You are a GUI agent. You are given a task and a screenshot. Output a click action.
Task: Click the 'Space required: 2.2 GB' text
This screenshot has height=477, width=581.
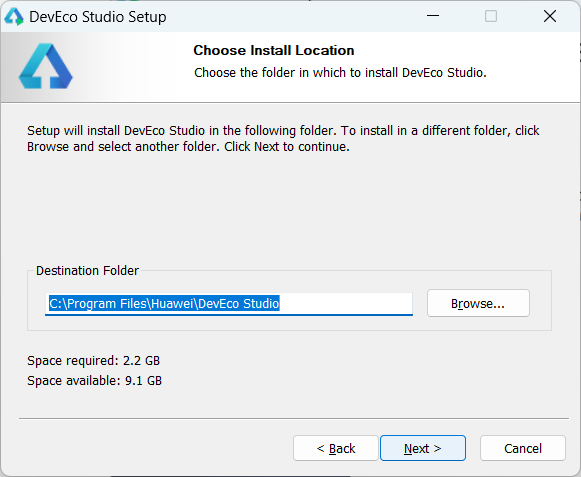tap(93, 361)
